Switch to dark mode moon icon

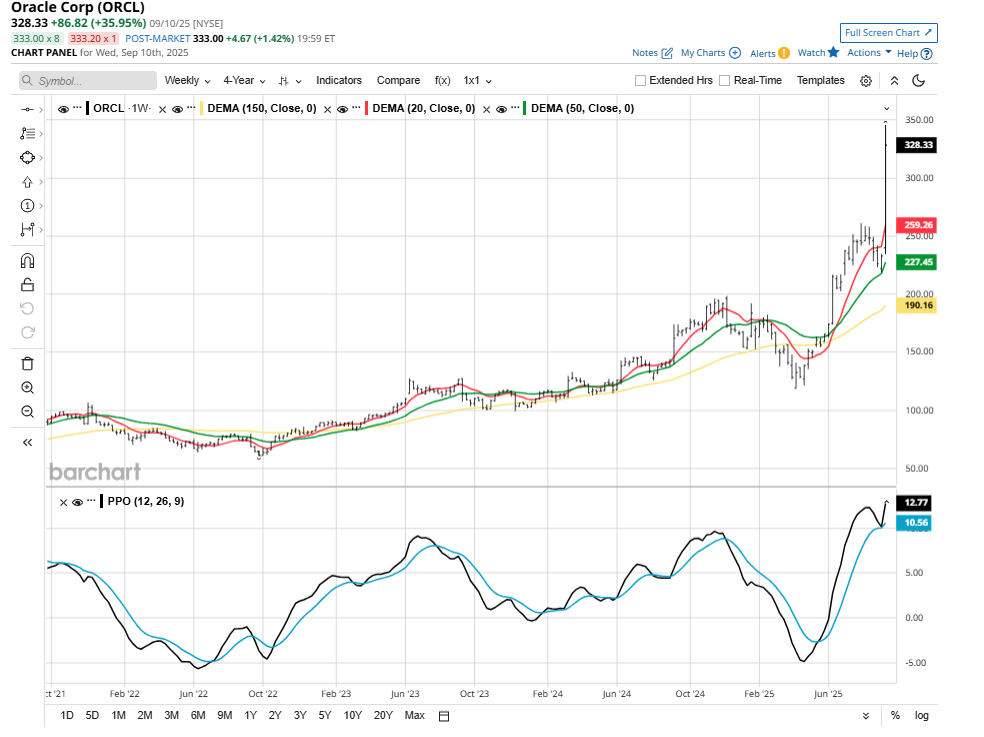(x=919, y=80)
